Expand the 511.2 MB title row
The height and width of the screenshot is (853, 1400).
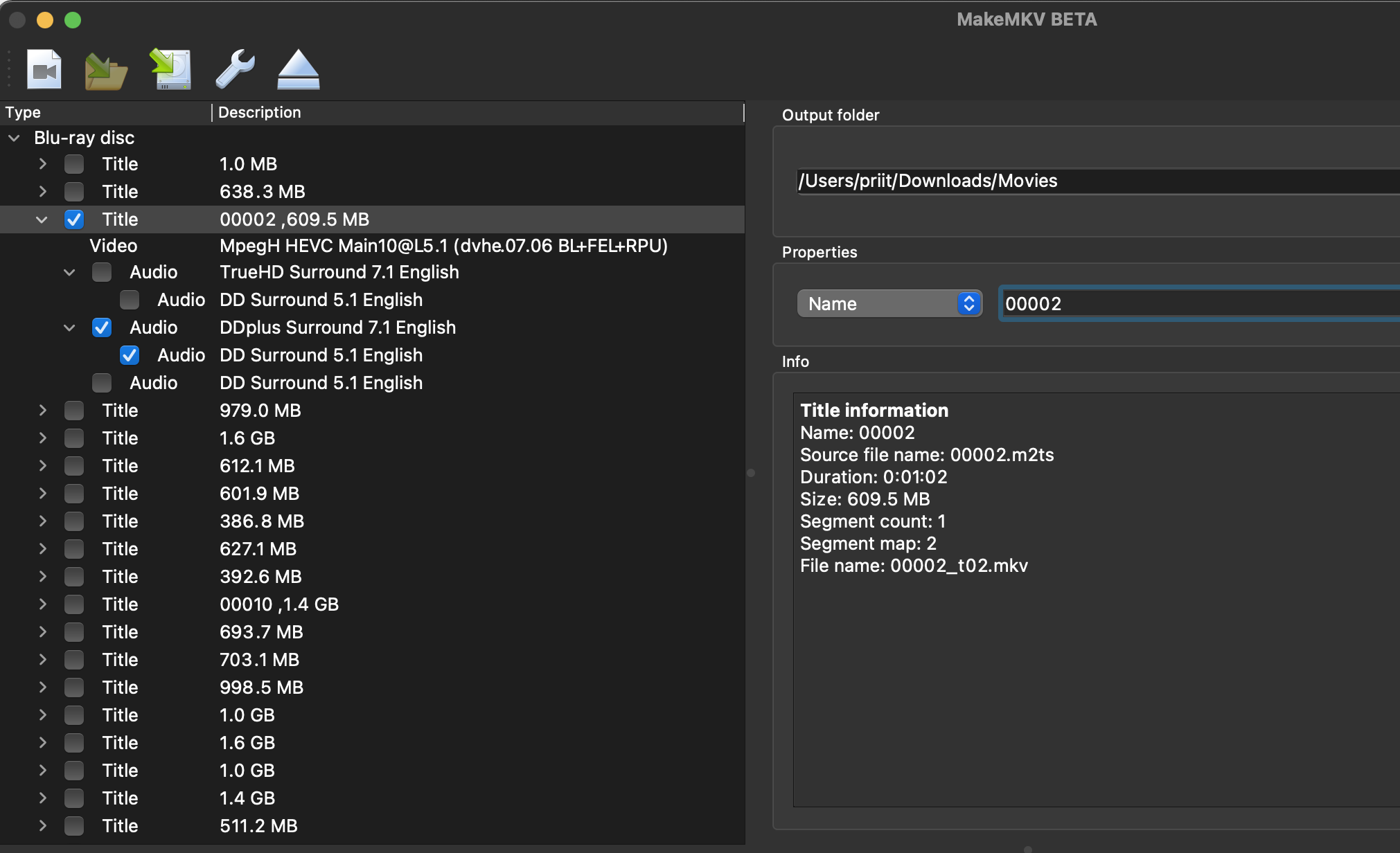click(43, 826)
